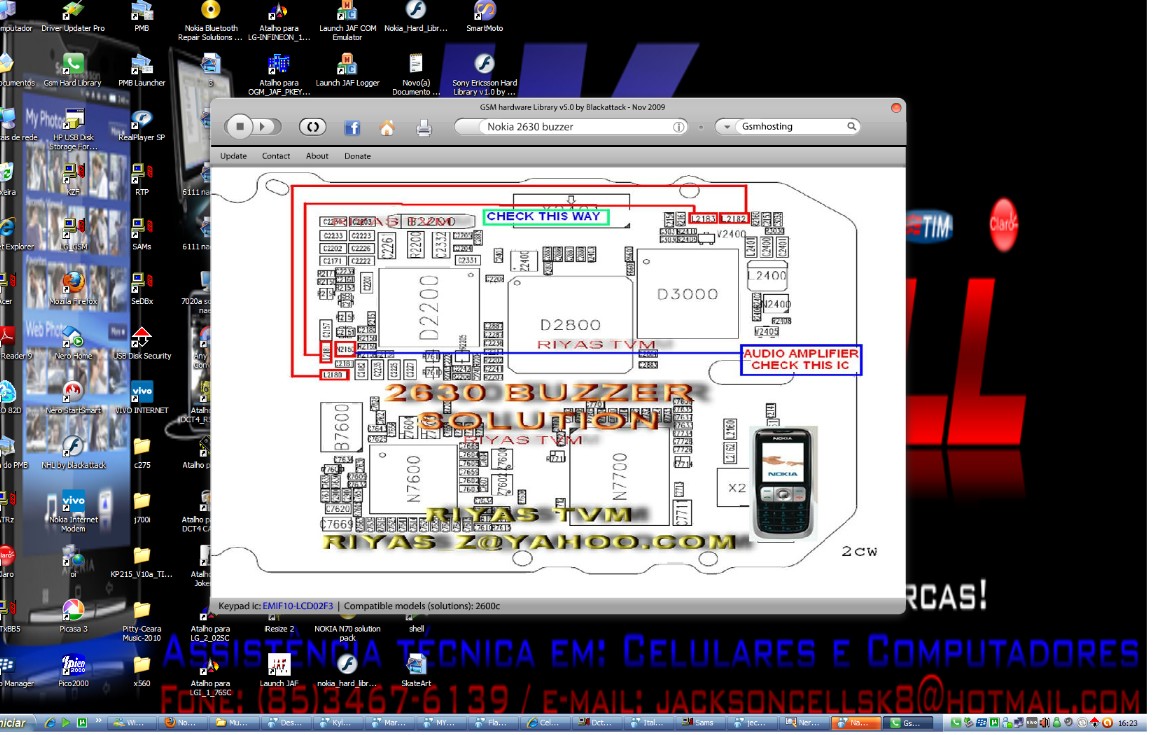Viewport: 1176px width, 735px height.
Task: Open the RTP desktop icon
Action: (x=141, y=180)
